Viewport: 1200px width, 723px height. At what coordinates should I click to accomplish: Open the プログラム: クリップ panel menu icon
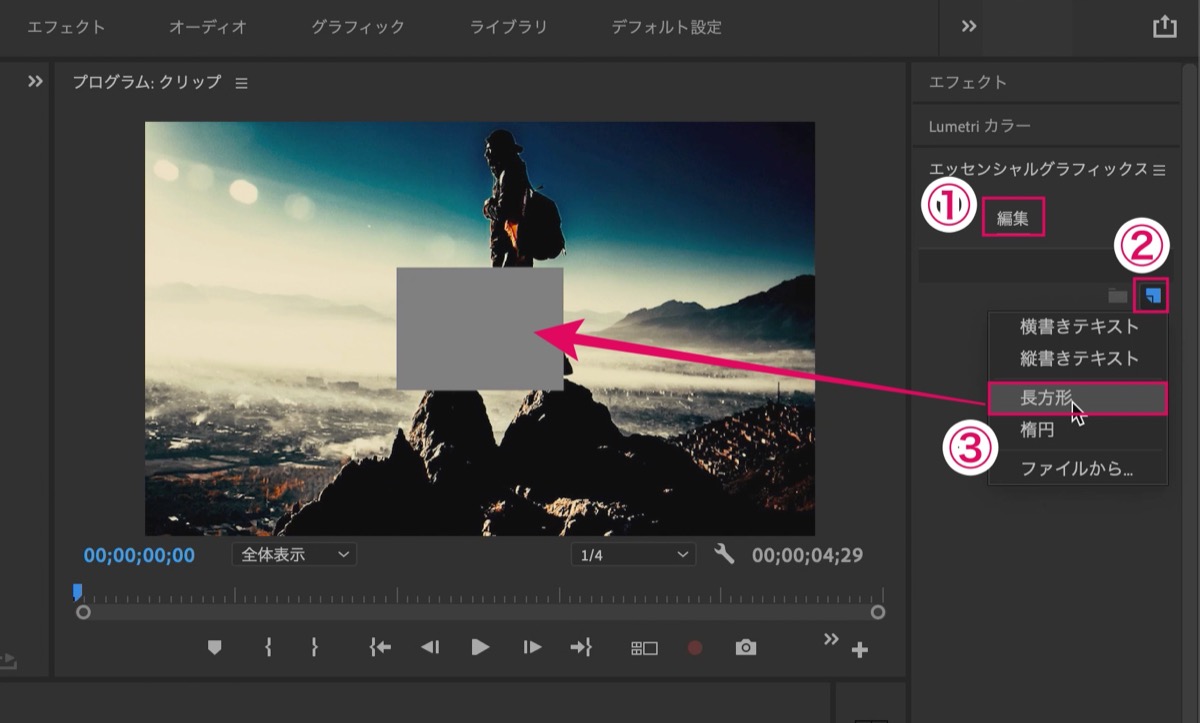coord(241,83)
